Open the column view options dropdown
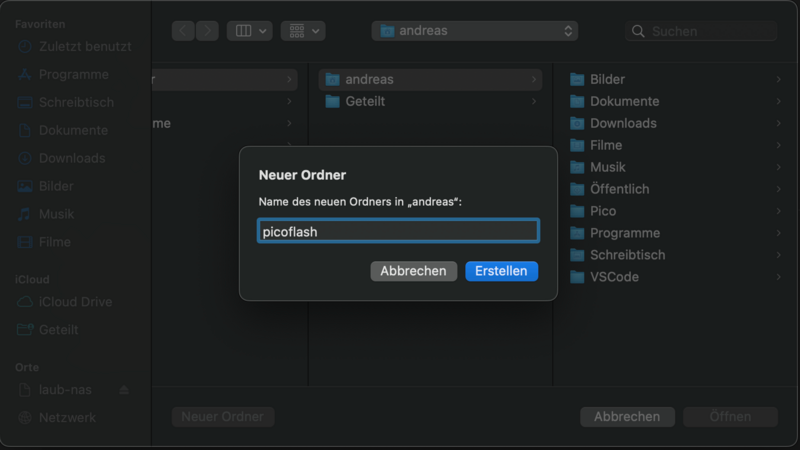The height and width of the screenshot is (450, 800). pos(249,31)
